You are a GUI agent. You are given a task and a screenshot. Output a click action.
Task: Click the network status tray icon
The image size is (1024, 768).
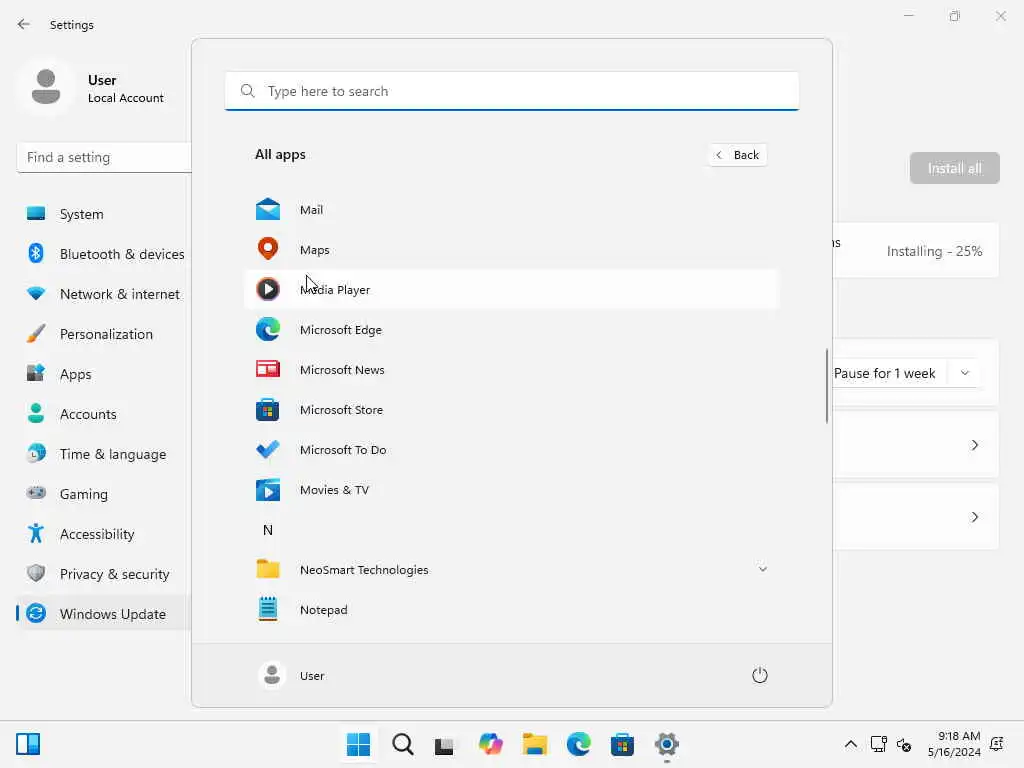(x=878, y=744)
